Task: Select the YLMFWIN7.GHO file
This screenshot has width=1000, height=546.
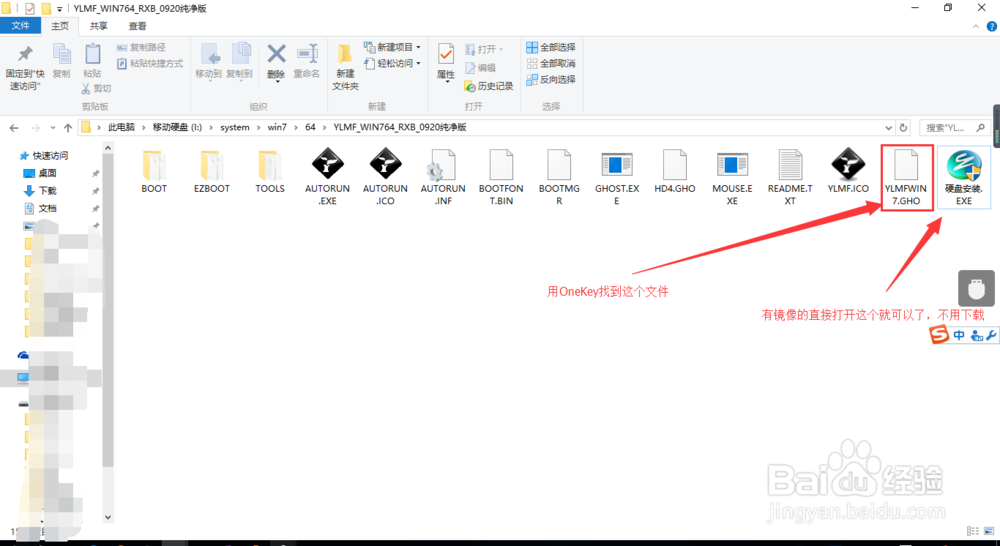Action: tap(906, 177)
